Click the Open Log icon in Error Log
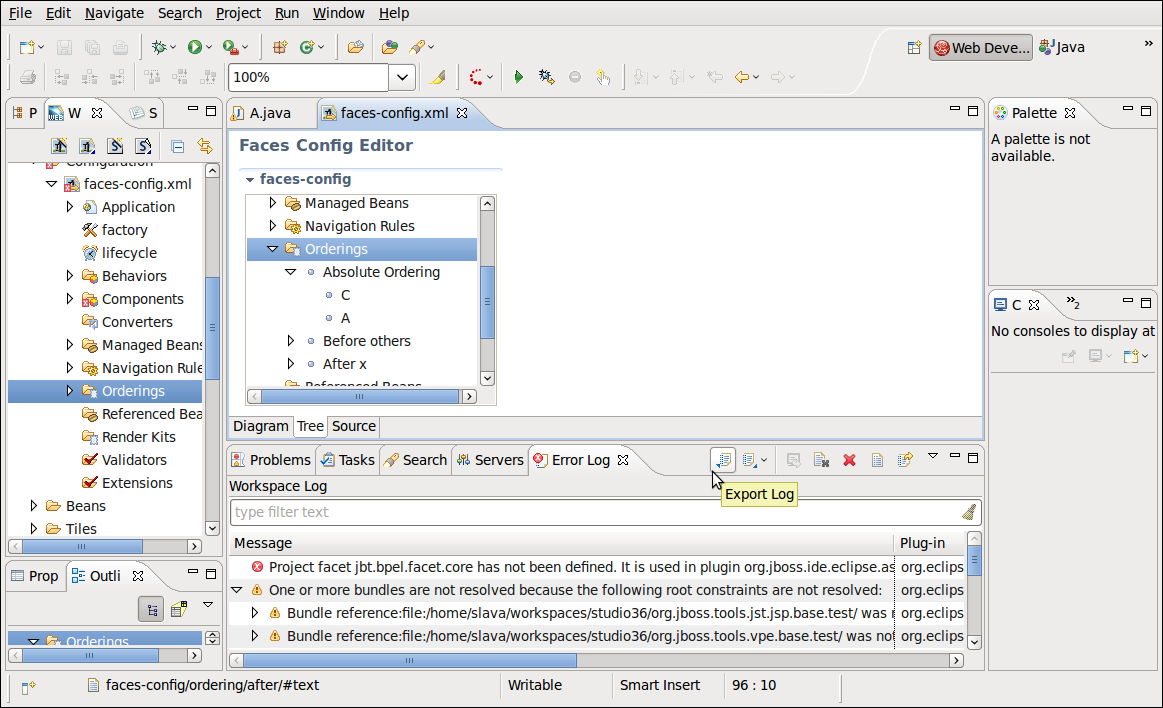 [877, 460]
